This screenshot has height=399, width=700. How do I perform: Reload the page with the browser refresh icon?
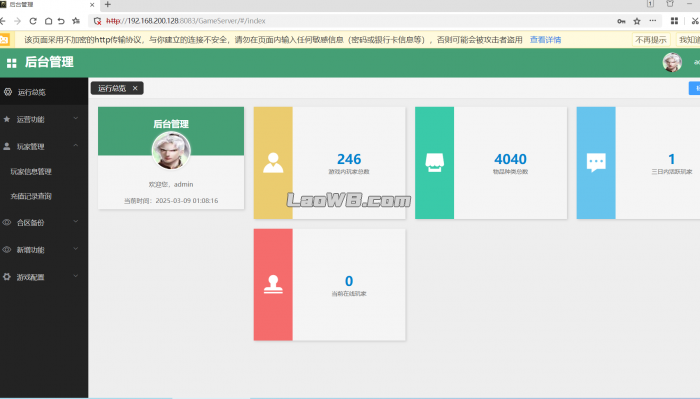(x=33, y=21)
